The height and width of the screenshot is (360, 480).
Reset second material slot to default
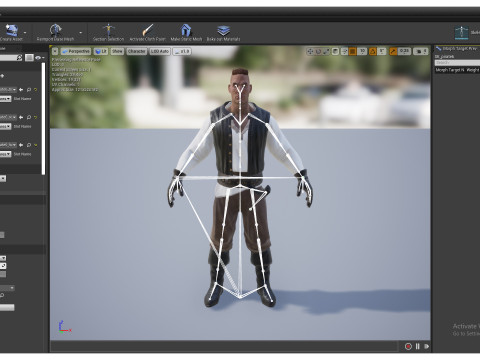[35, 117]
